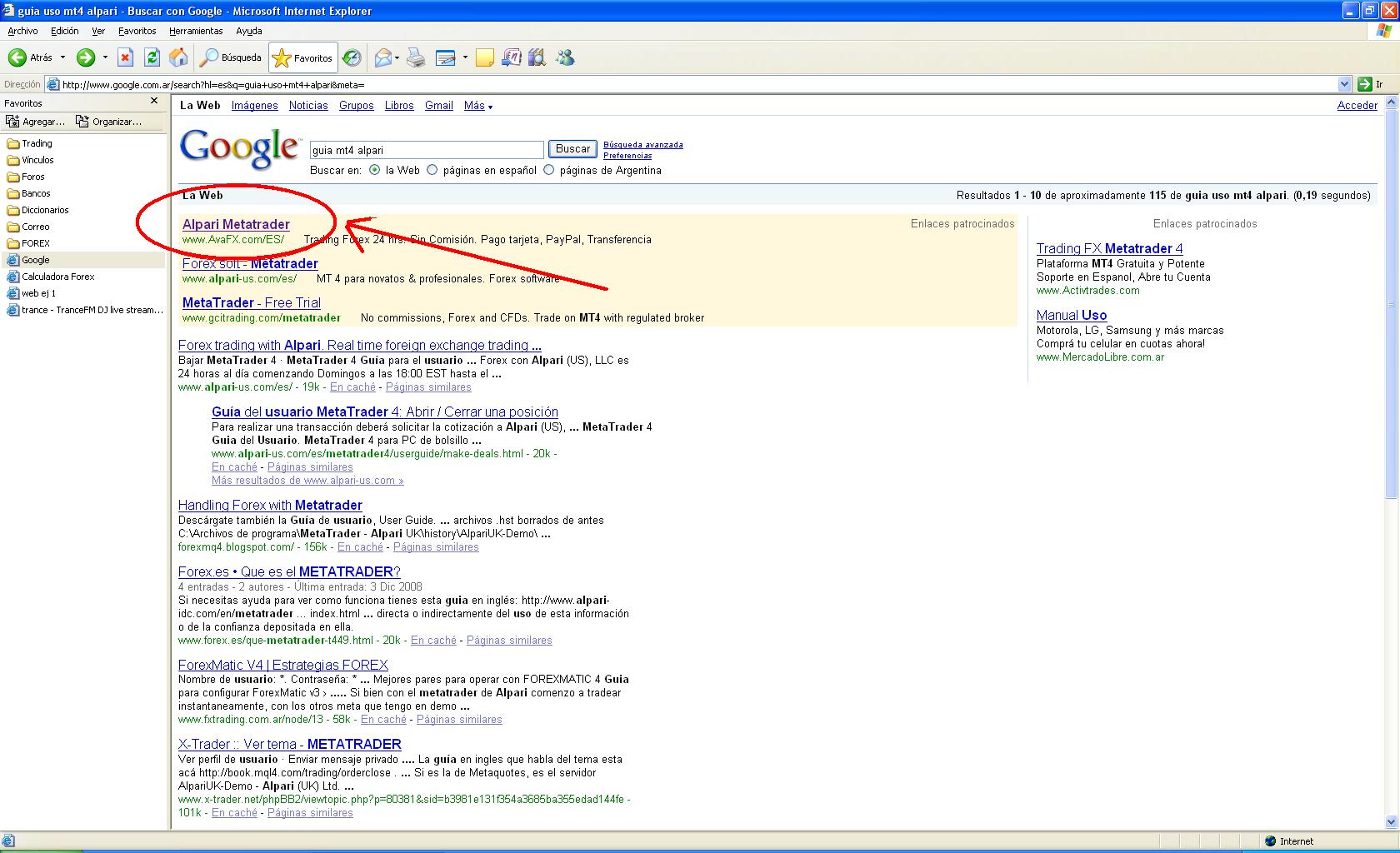This screenshot has height=853, width=1400.
Task: Open the Herramientas menu
Action: [x=196, y=31]
